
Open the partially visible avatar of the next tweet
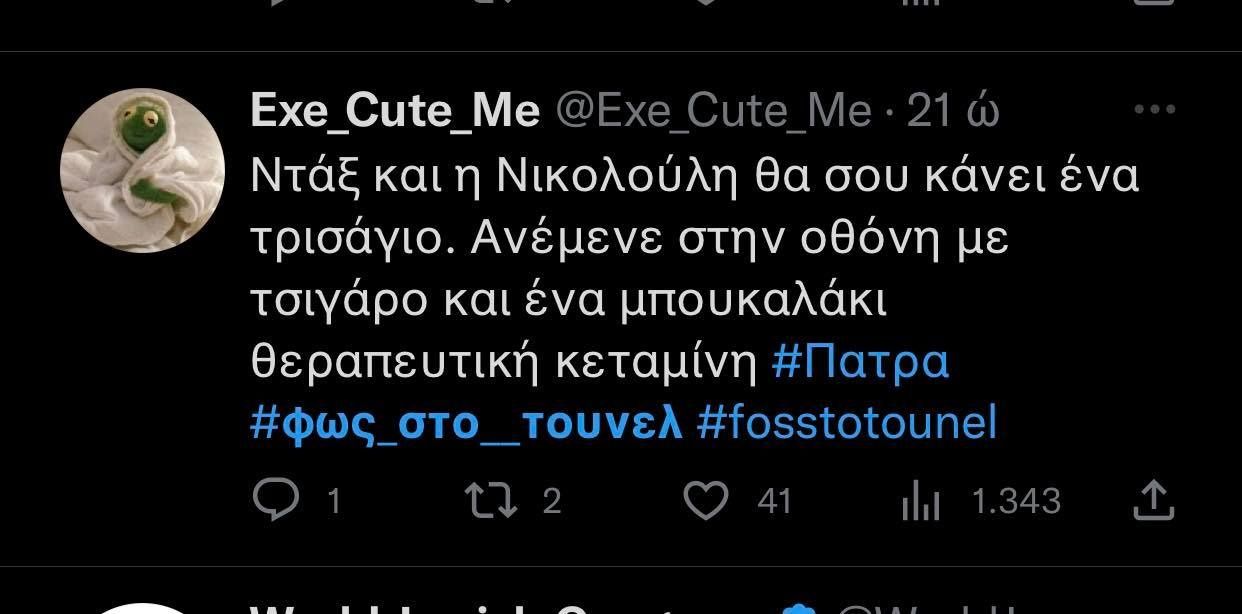coord(142,608)
